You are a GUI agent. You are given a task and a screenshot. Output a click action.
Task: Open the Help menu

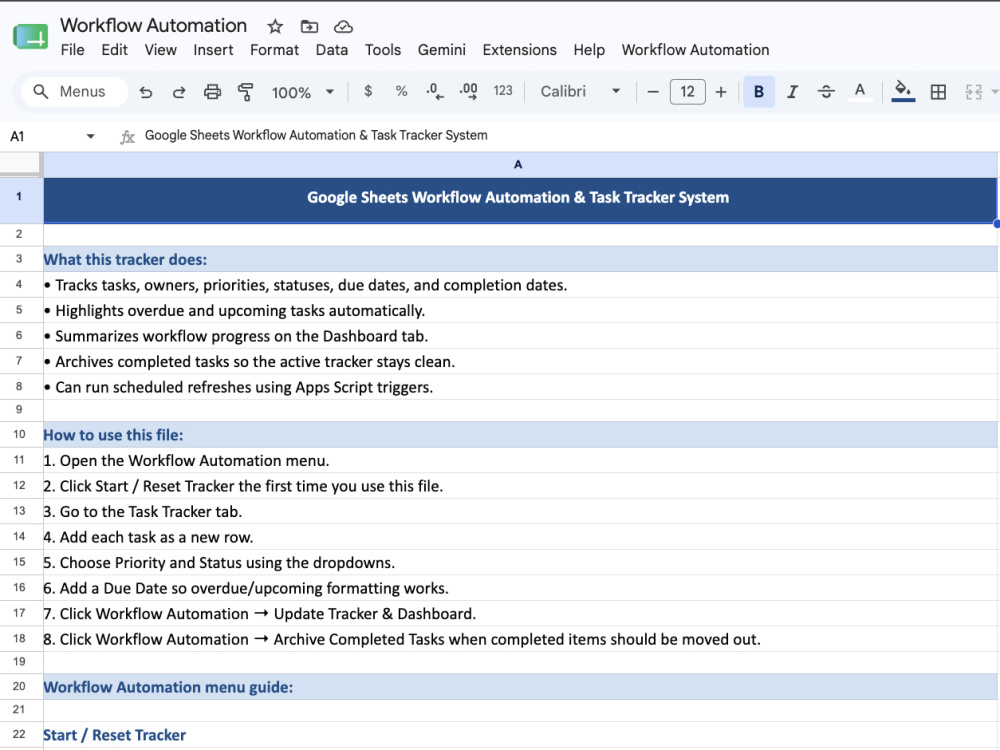[589, 50]
